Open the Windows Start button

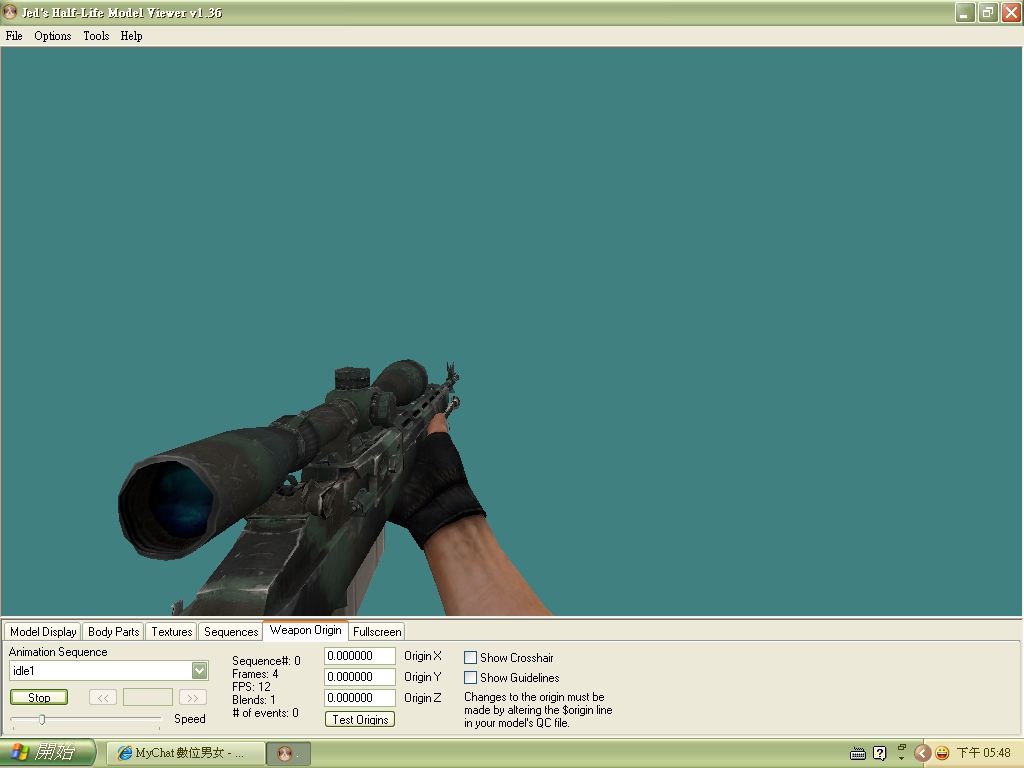[x=48, y=752]
